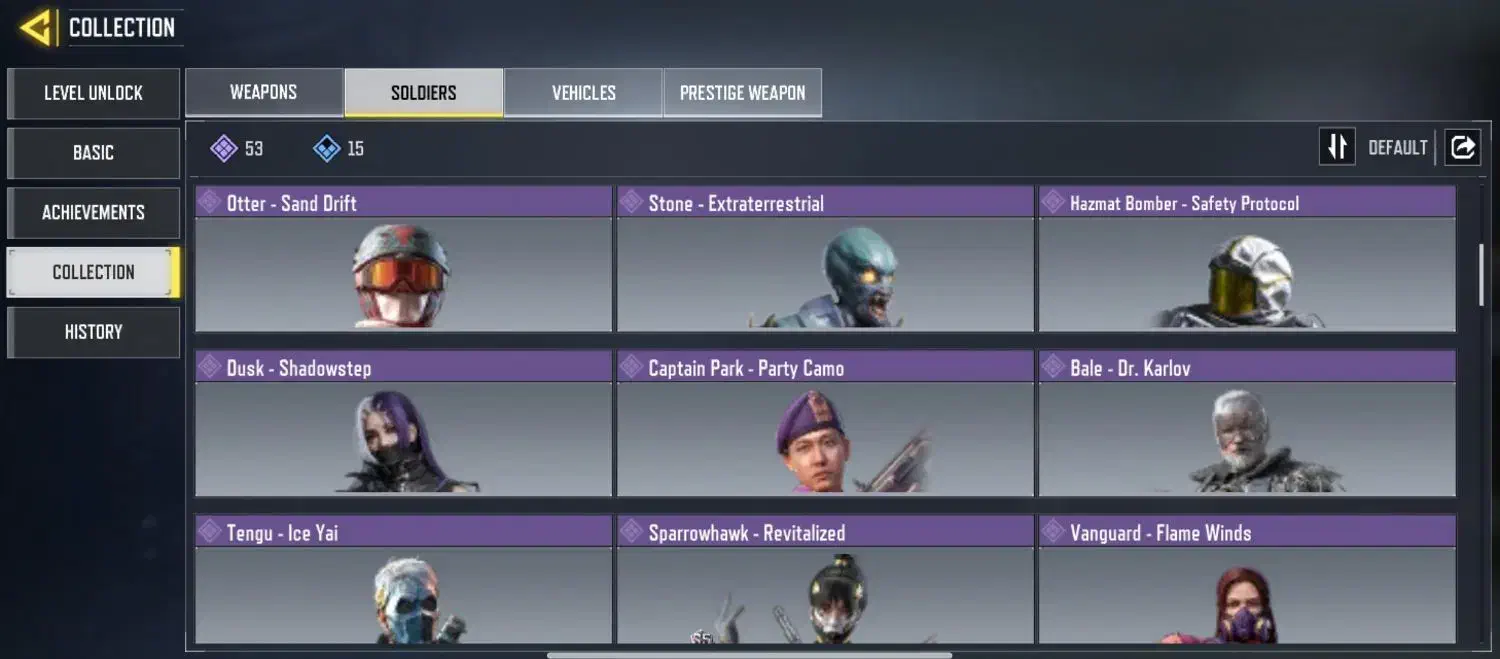Click the purple epic rarity count icon

coord(223,149)
